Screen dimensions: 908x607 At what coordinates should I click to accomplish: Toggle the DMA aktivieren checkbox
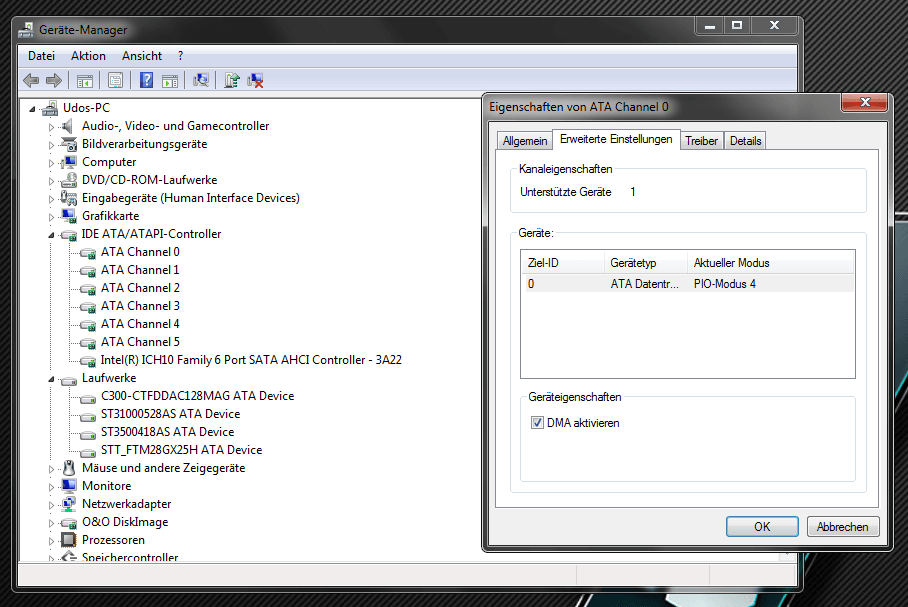(537, 423)
